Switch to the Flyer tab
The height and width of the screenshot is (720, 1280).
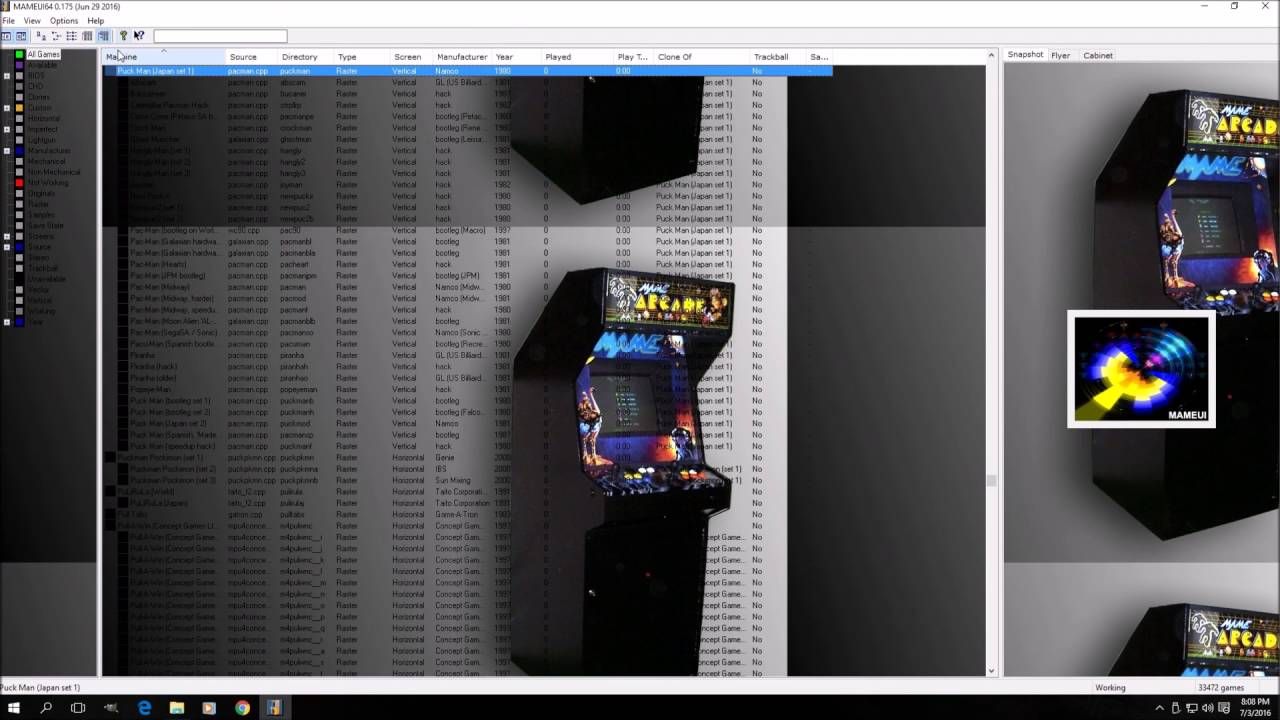tap(1060, 55)
